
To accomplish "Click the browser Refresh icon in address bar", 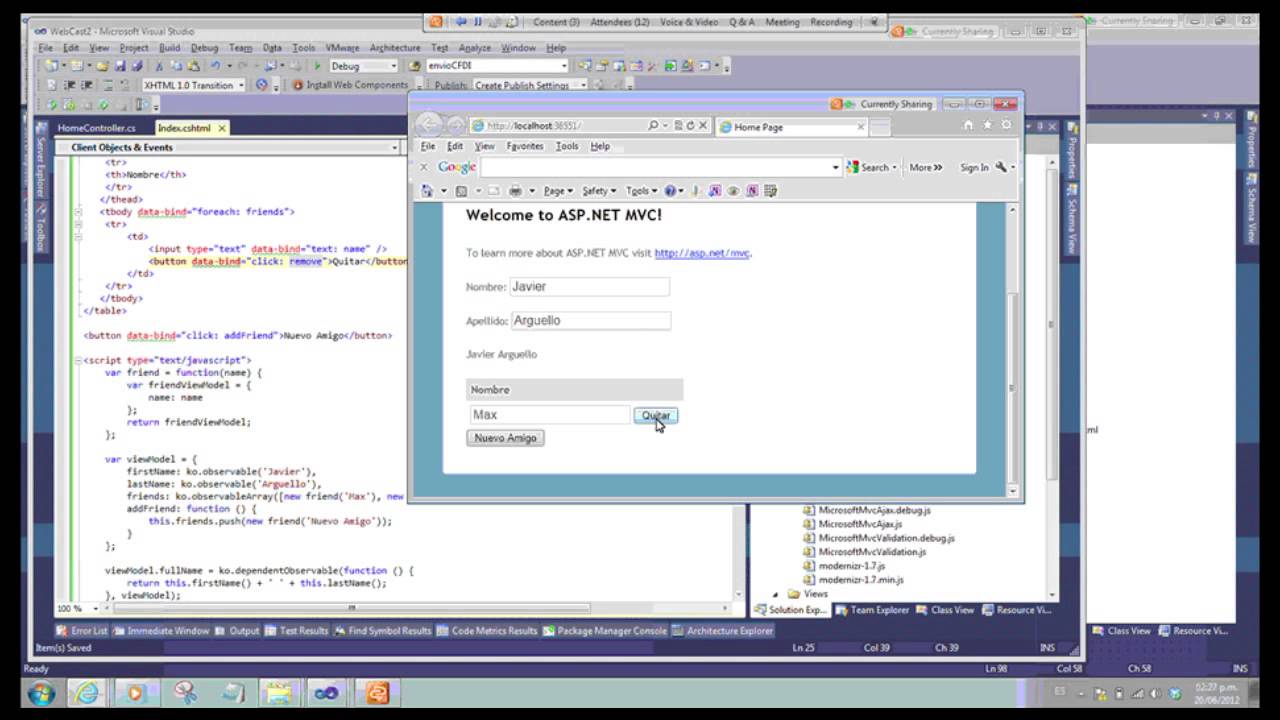I will (x=690, y=126).
